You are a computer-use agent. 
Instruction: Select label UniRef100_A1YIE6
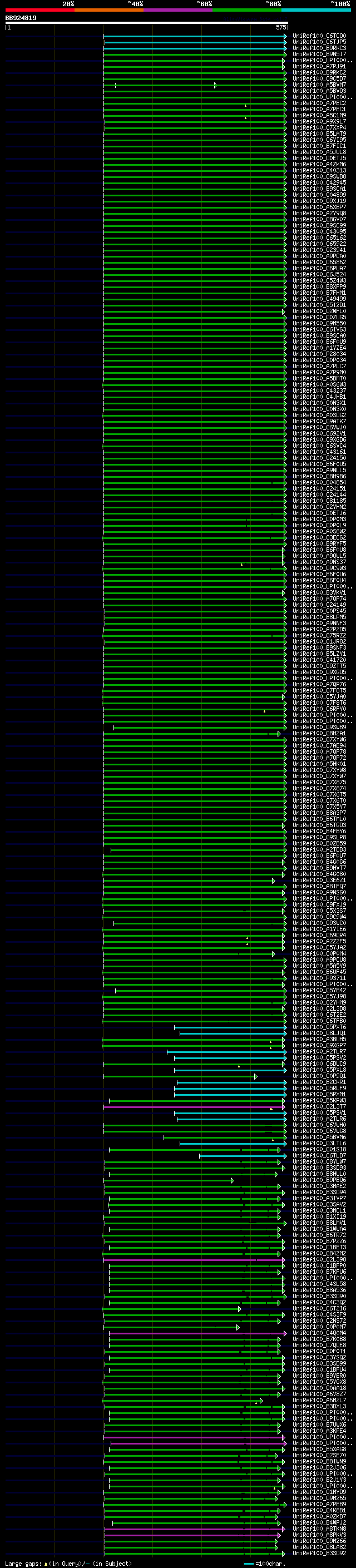pos(319,929)
